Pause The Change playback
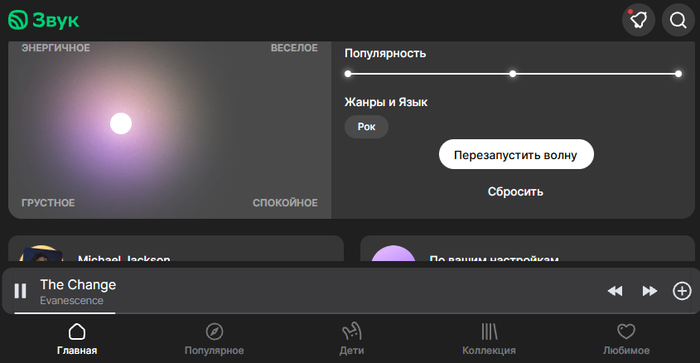Image resolution: width=700 pixels, height=363 pixels. pos(21,291)
